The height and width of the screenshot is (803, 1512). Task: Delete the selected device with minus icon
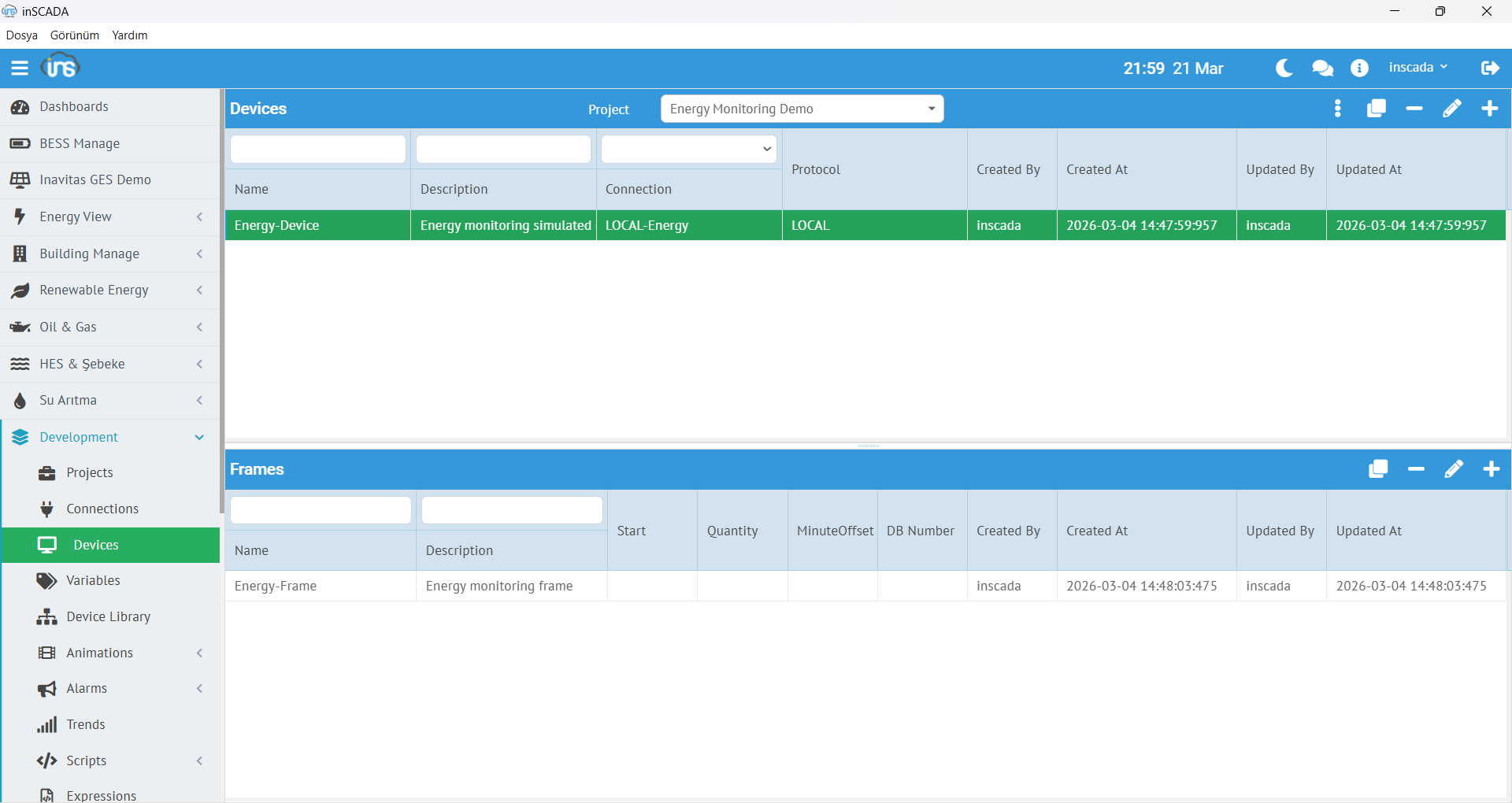coord(1414,109)
